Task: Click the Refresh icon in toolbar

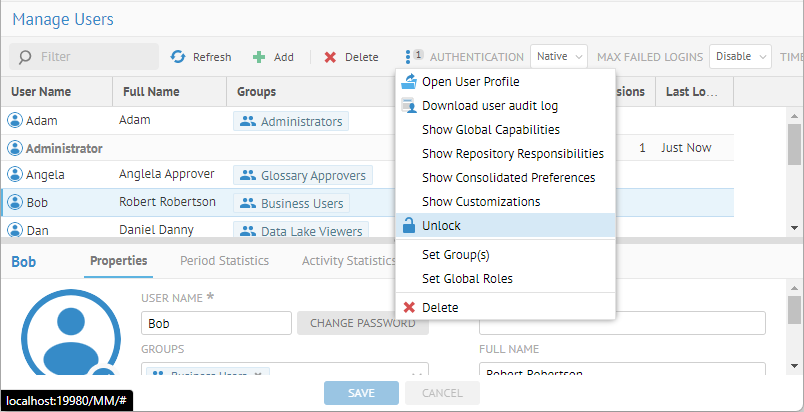Action: 178,57
